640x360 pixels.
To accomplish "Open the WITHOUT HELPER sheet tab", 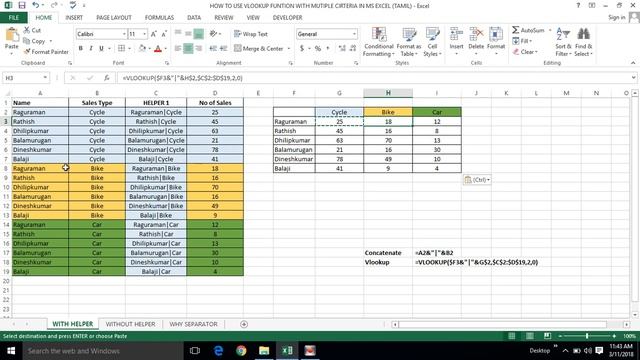I will click(130, 324).
